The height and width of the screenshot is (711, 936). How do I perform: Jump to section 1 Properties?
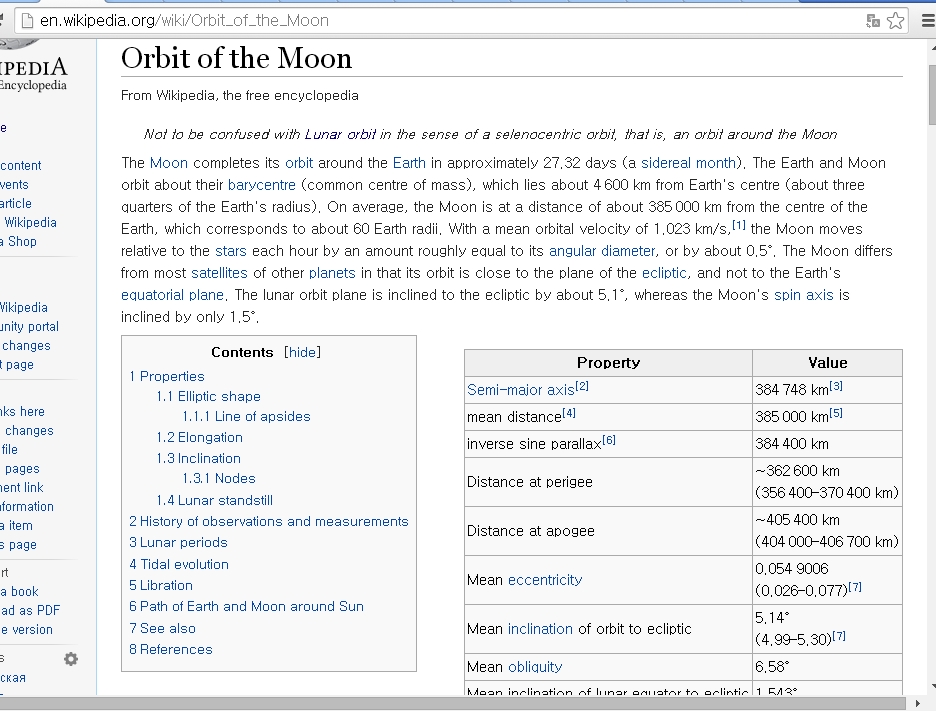[166, 376]
